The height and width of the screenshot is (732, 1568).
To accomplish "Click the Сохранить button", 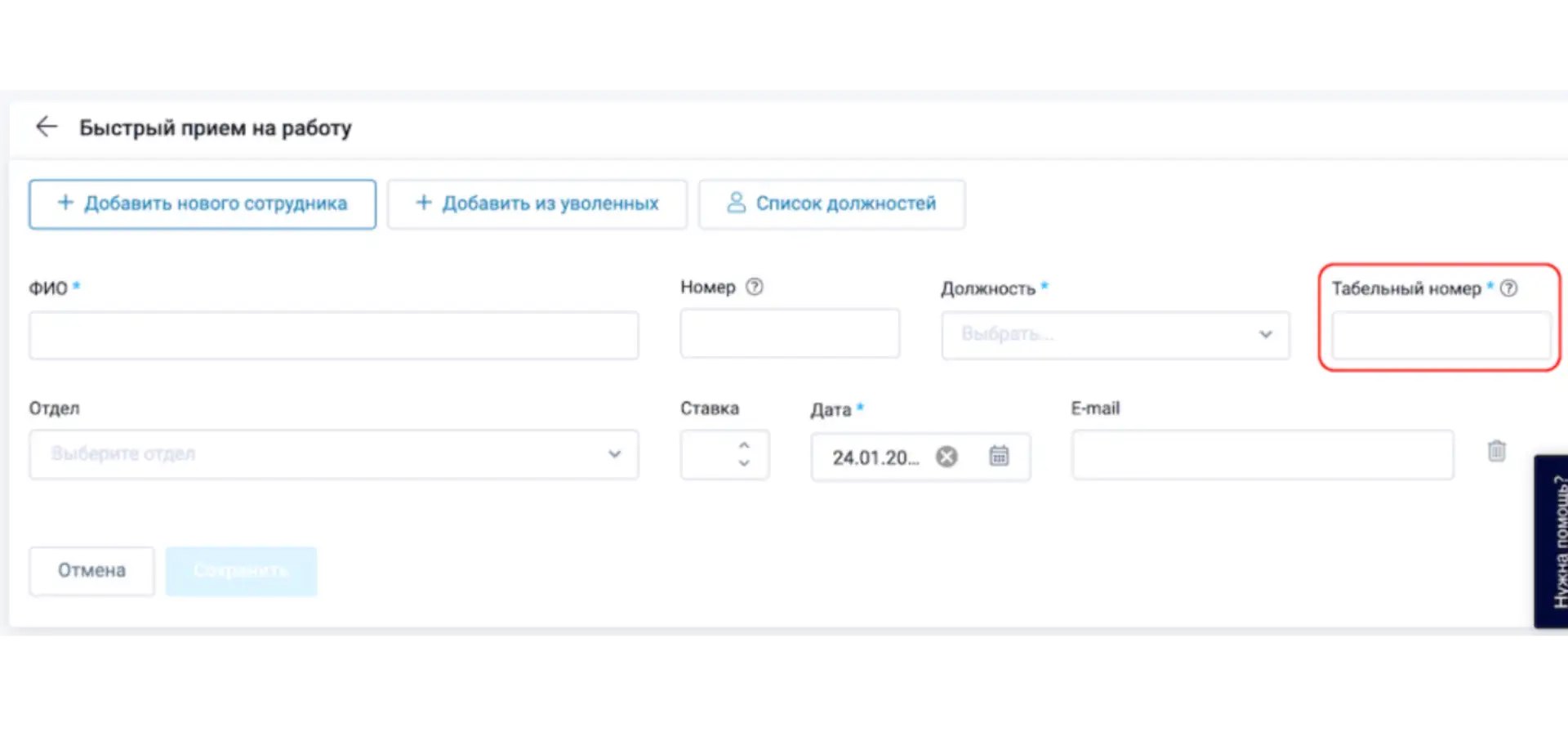I will point(241,571).
